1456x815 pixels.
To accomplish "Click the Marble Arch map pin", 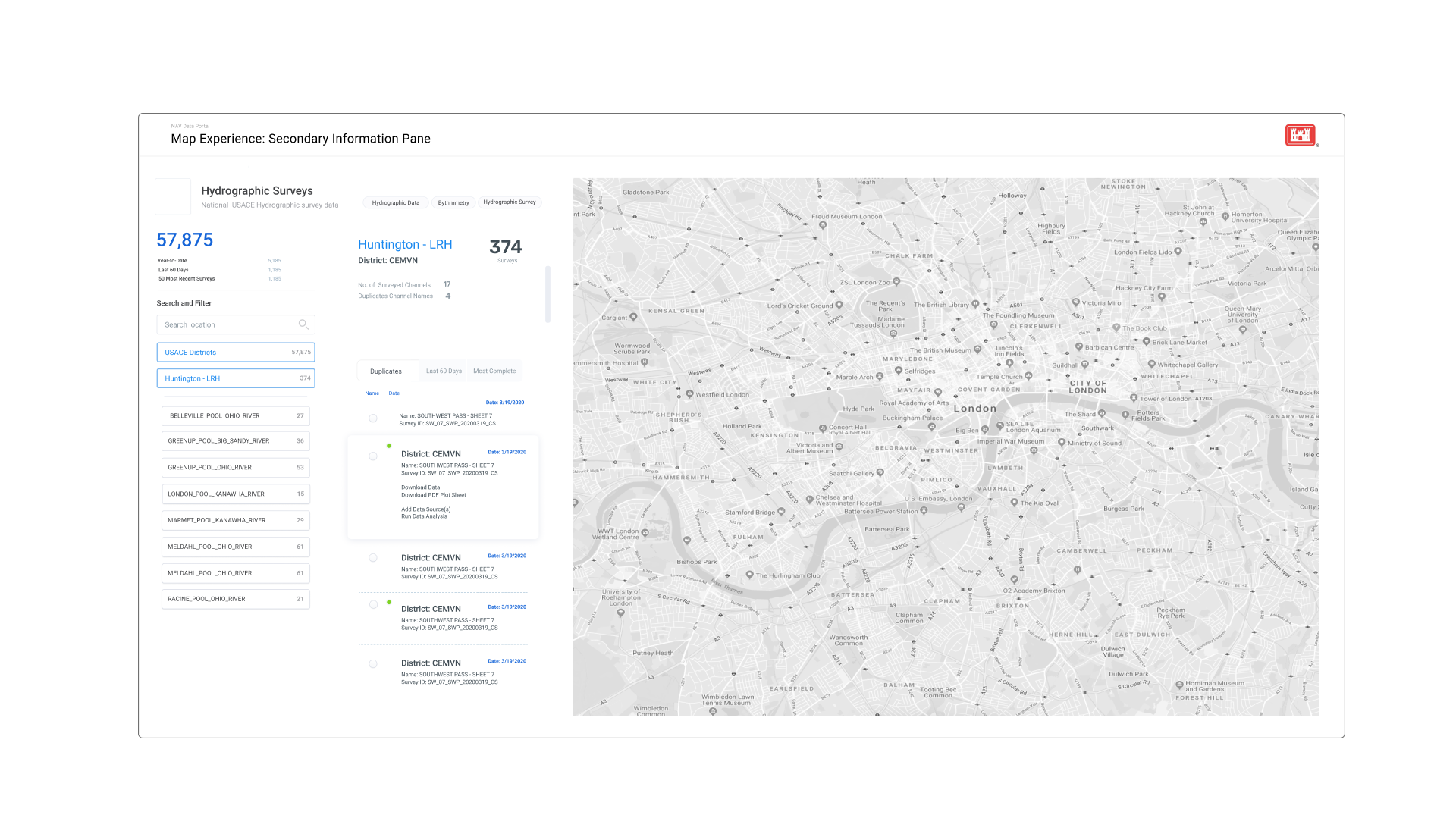I will (x=880, y=377).
